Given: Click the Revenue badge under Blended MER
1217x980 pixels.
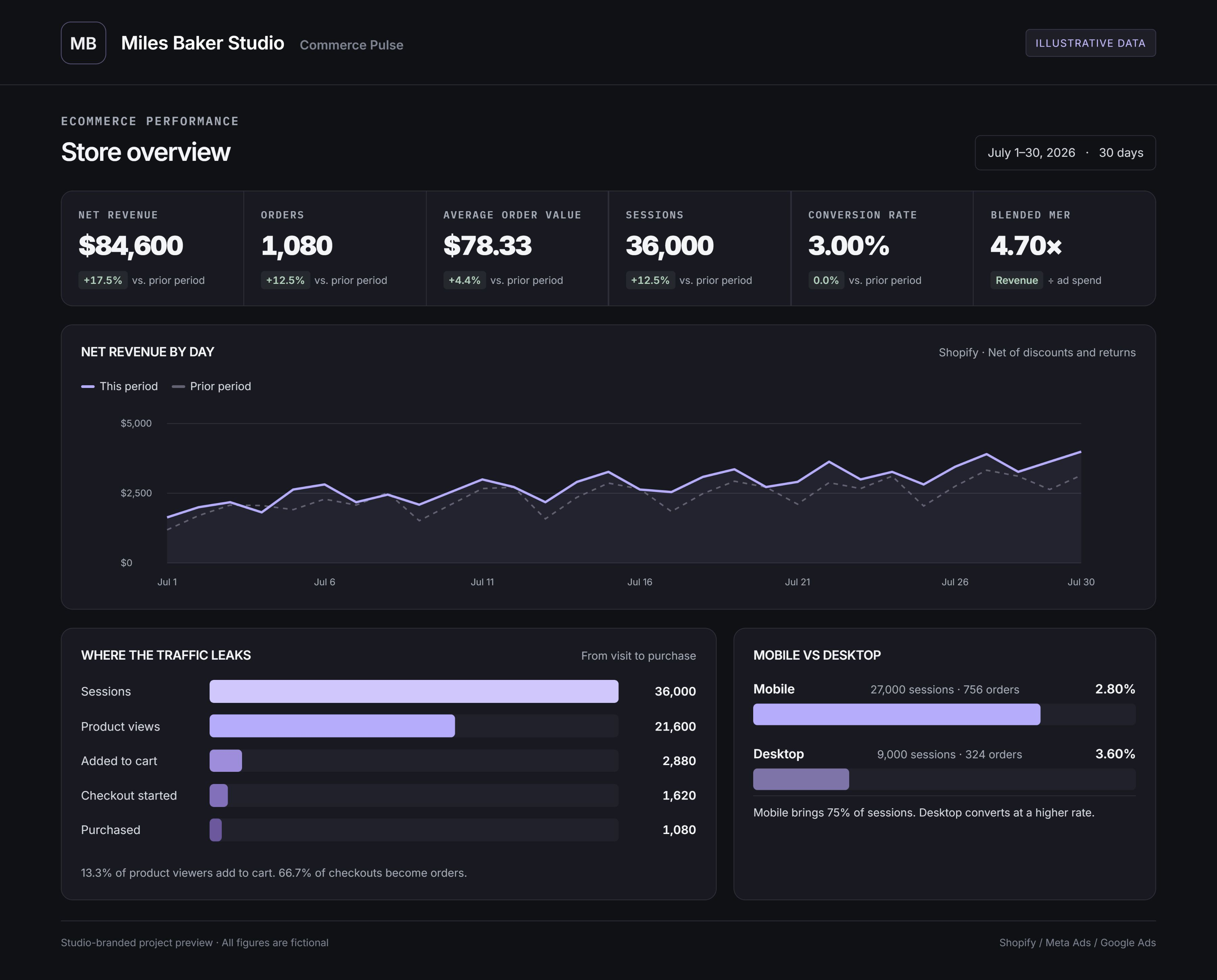Looking at the screenshot, I should pos(1017,280).
